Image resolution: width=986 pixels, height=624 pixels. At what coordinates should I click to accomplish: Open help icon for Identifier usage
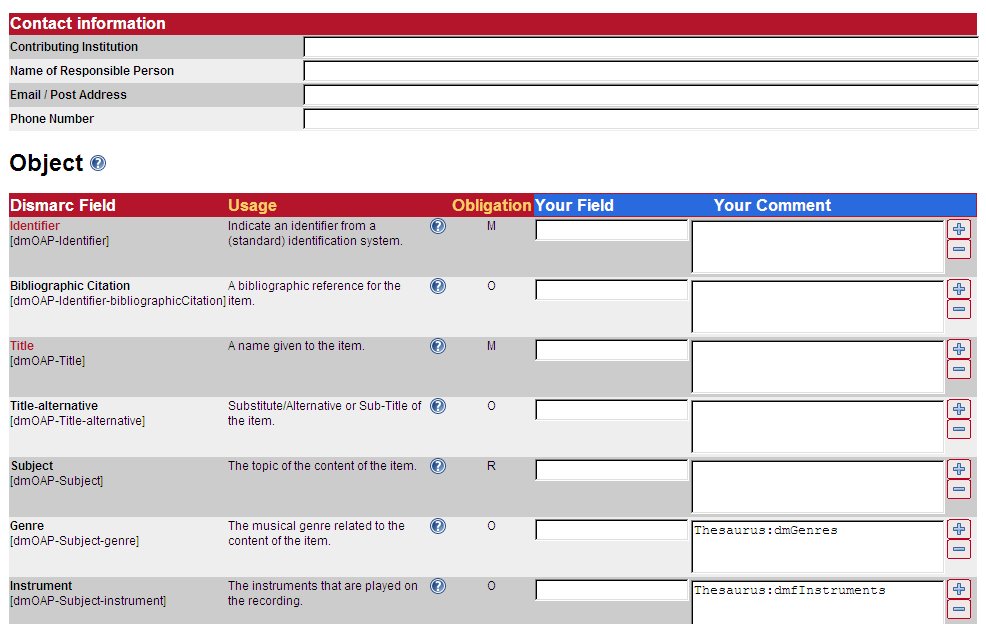438,226
